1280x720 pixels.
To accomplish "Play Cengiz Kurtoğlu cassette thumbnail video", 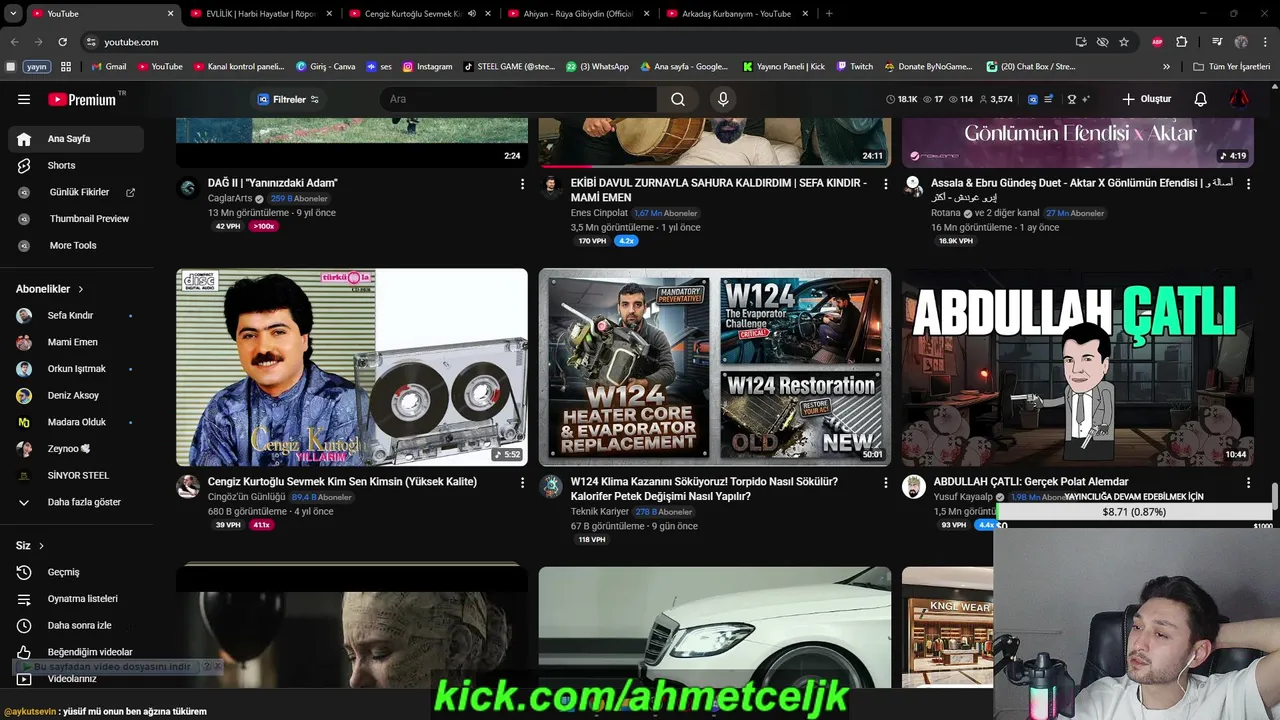I will (x=352, y=367).
